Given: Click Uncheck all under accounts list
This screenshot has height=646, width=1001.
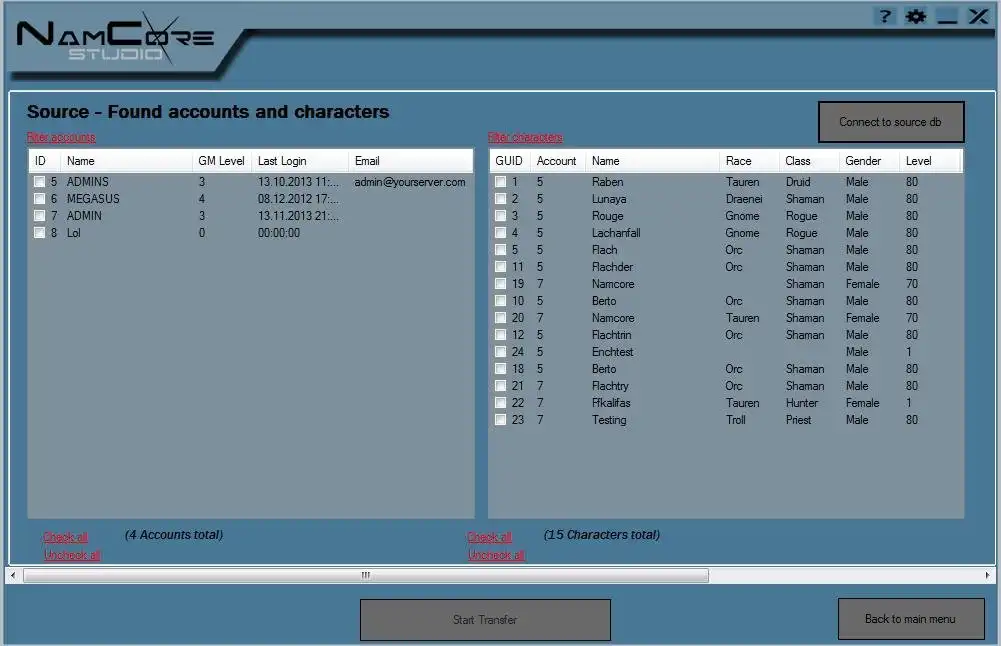Looking at the screenshot, I should 72,555.
